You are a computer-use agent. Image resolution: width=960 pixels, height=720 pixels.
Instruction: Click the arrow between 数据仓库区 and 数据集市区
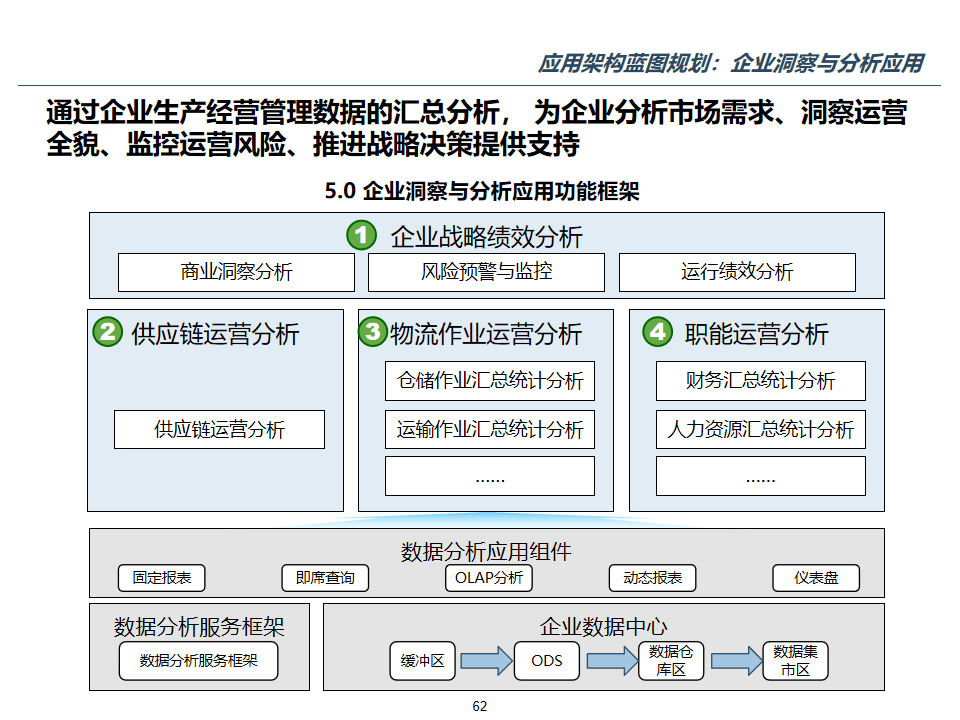tap(737, 661)
